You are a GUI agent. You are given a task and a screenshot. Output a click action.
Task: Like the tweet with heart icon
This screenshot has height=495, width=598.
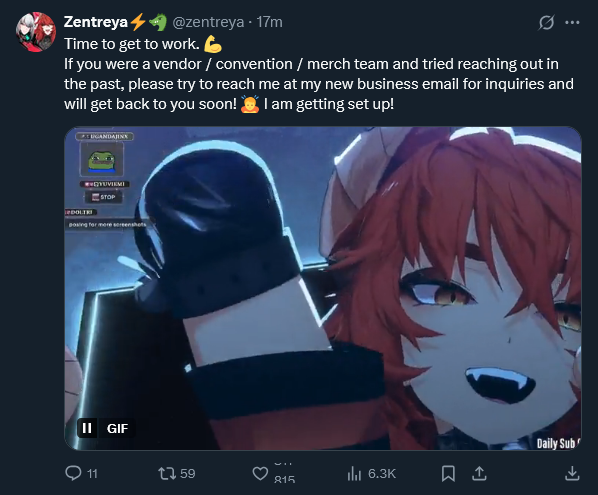pyautogui.click(x=260, y=474)
